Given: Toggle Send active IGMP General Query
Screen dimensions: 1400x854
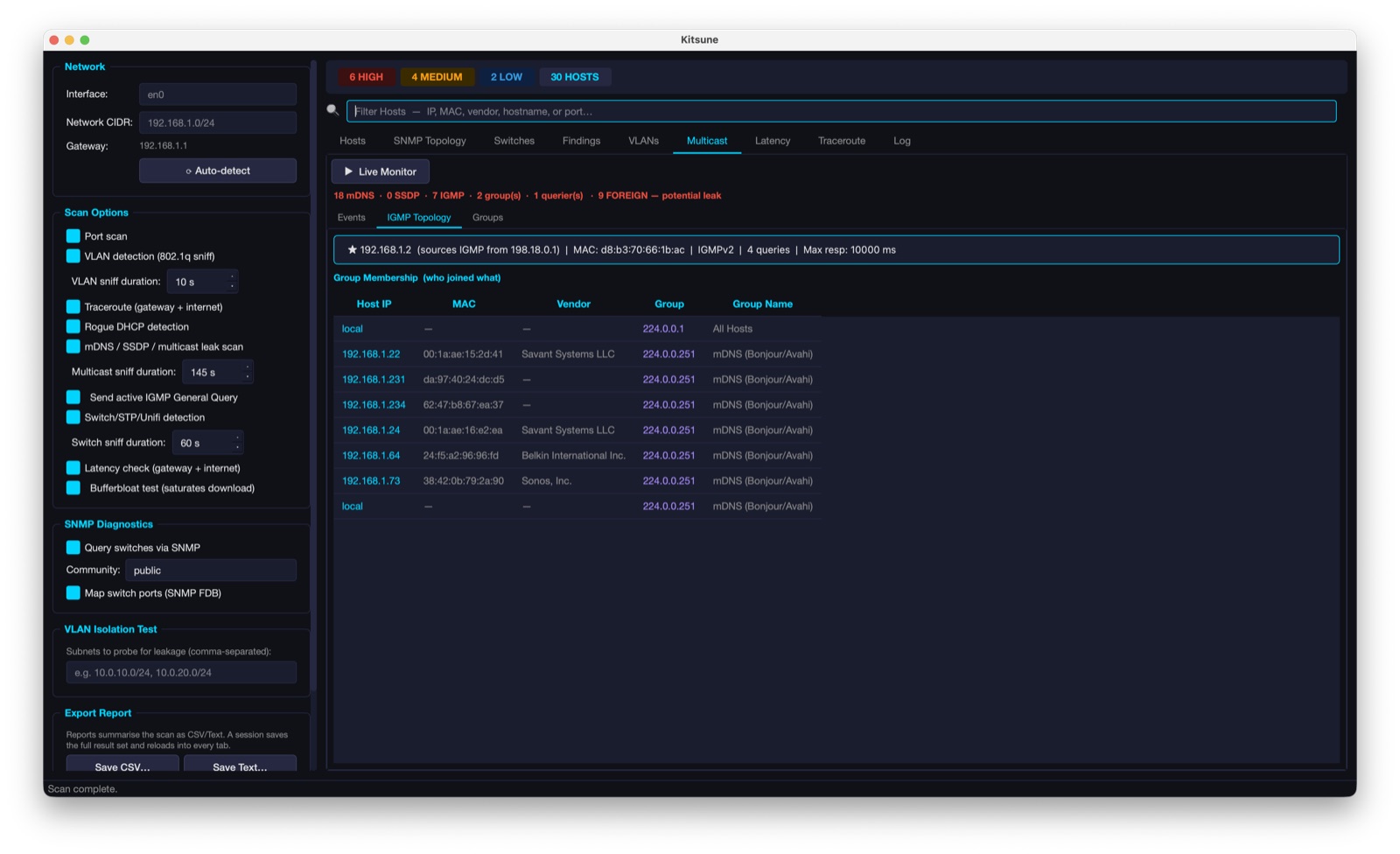Looking at the screenshot, I should click(x=73, y=397).
